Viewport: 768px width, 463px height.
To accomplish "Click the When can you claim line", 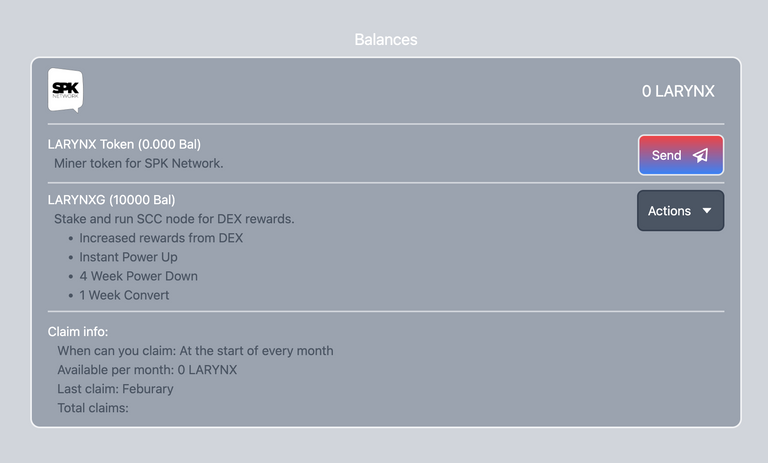I will click(195, 351).
